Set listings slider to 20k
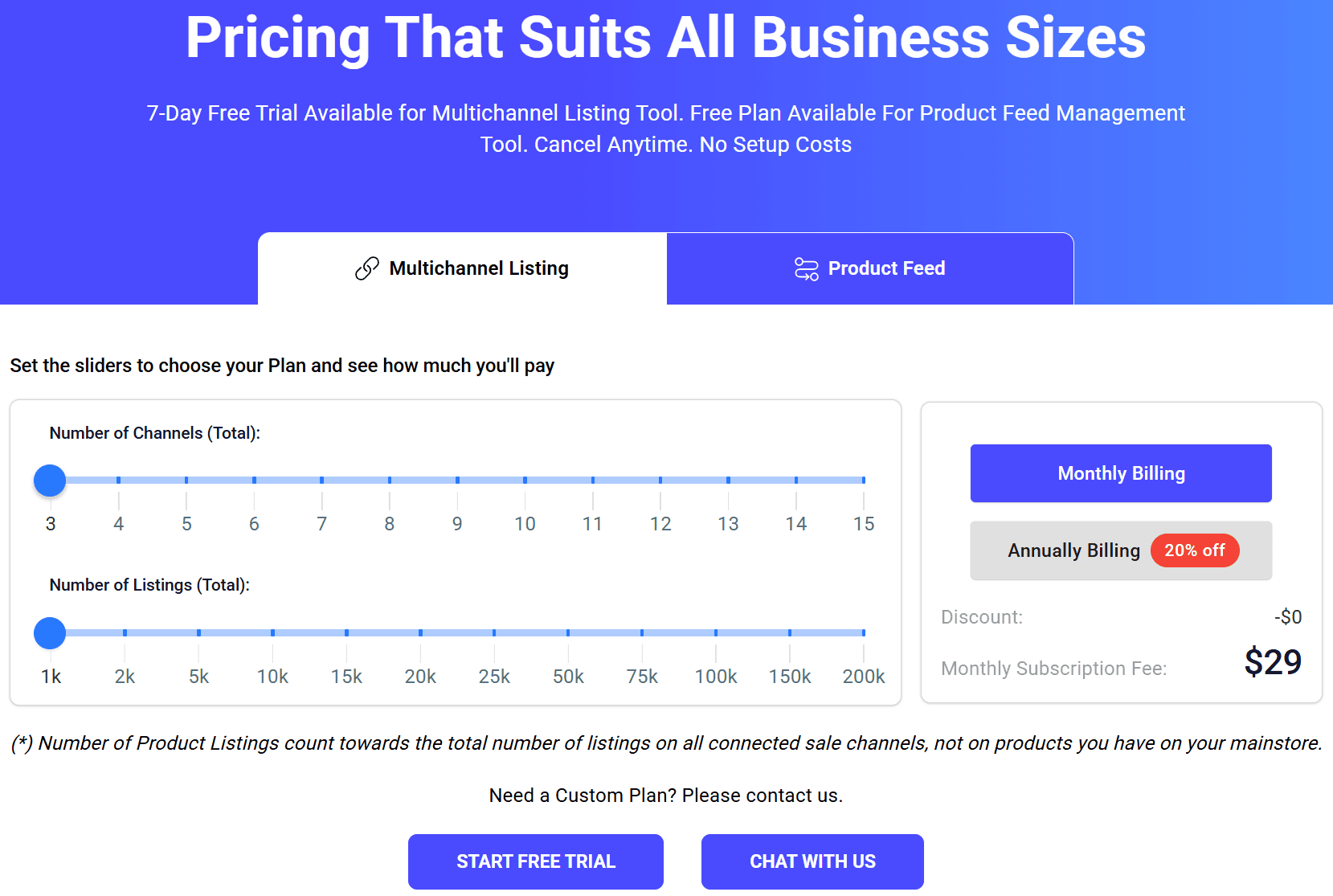 point(420,632)
